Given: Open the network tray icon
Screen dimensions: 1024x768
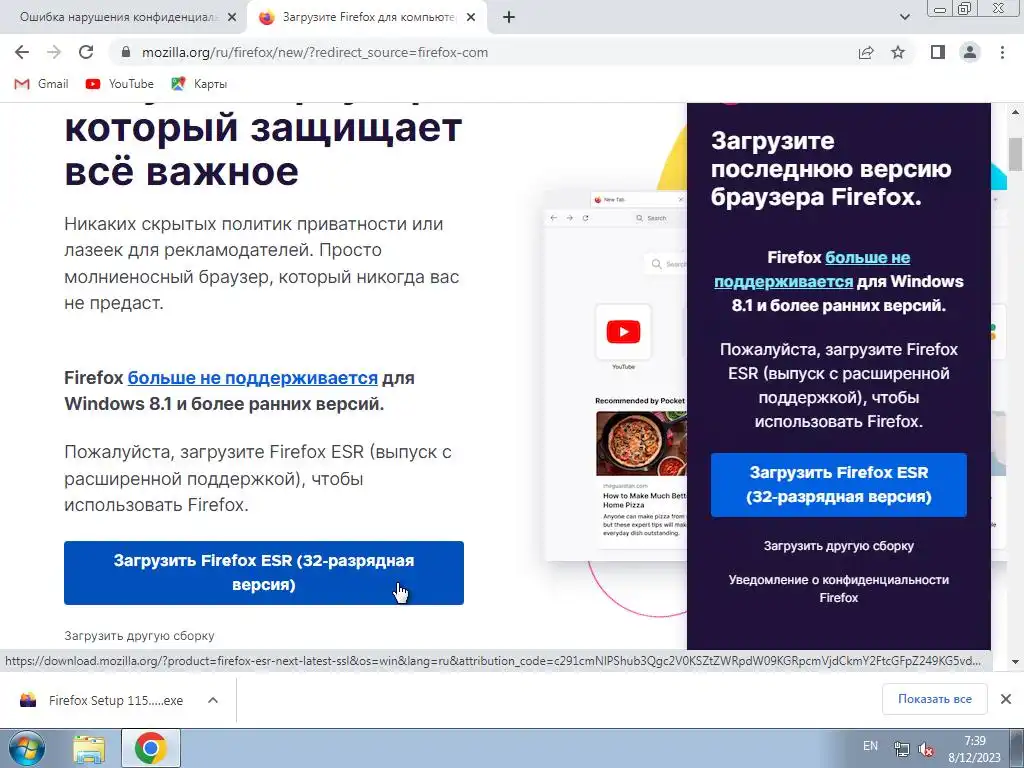Looking at the screenshot, I should pos(901,749).
